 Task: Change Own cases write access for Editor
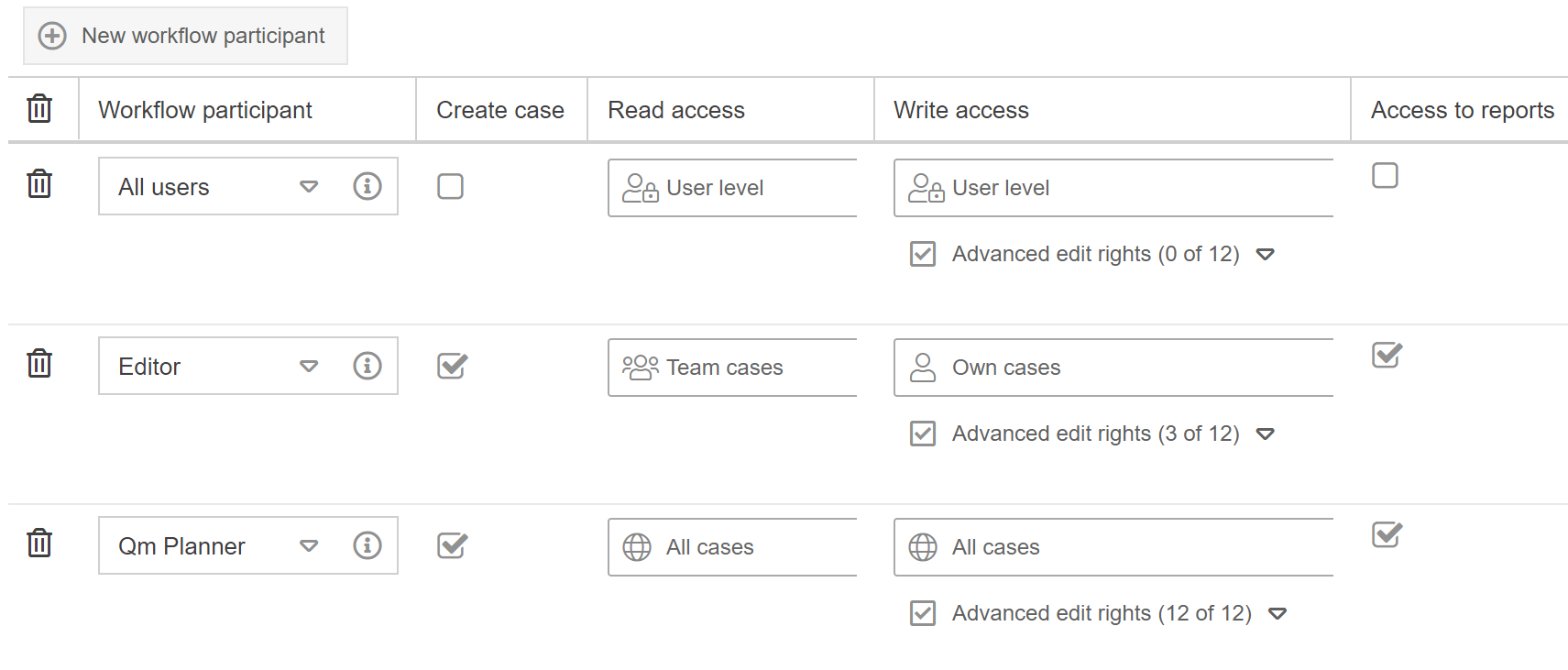tap(1113, 368)
